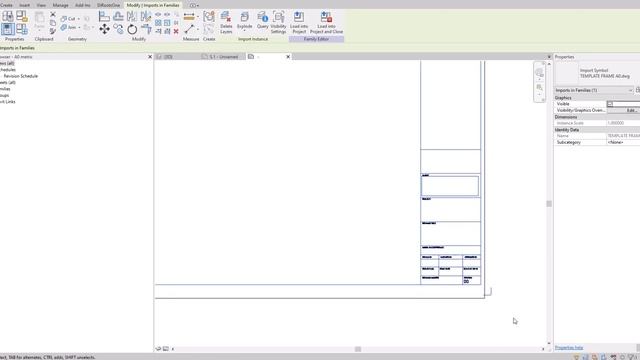Image resolution: width=640 pixels, height=360 pixels.
Task: Switch to the View ribbon tab
Action: 41,5
